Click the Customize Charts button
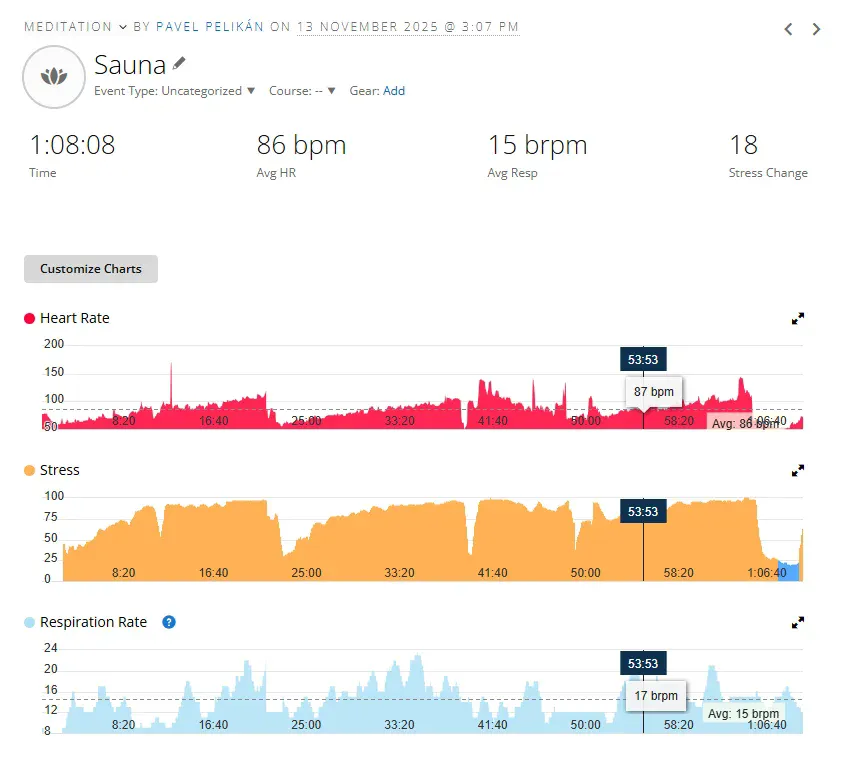 pos(91,269)
